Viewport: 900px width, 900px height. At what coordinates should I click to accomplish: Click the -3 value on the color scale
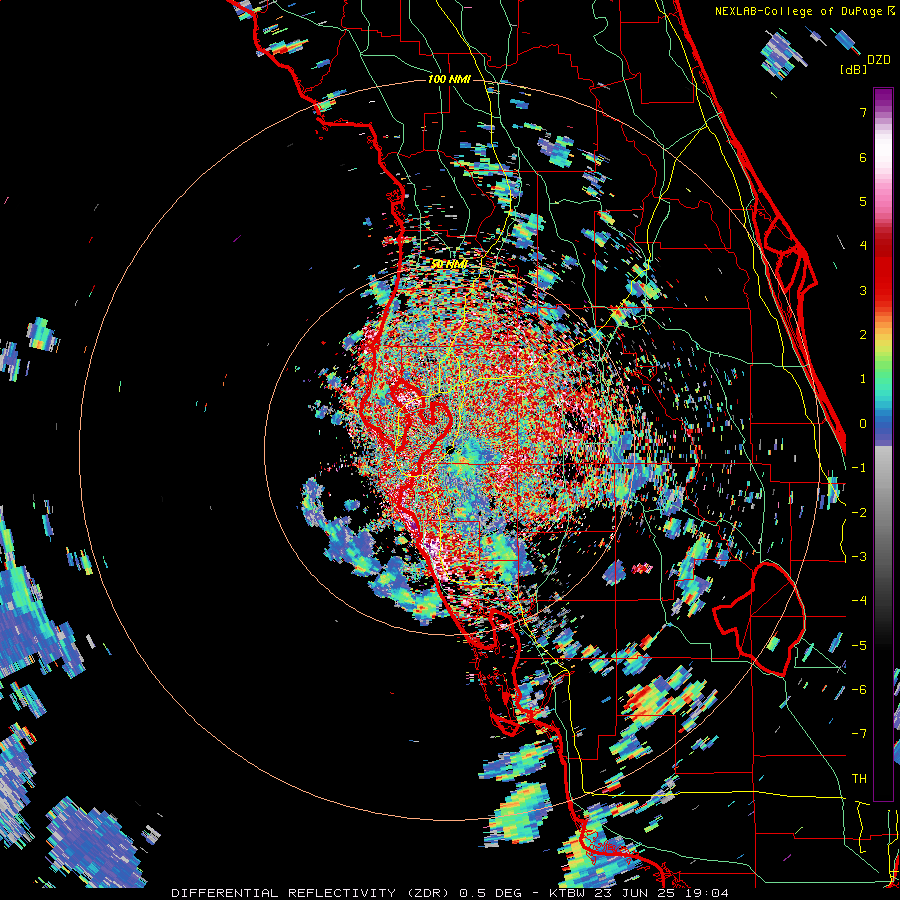pos(859,557)
